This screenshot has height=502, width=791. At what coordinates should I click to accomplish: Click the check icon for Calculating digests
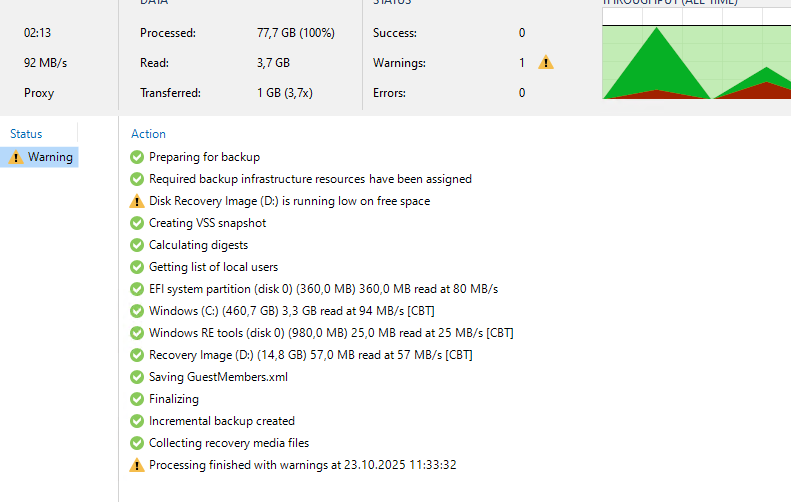tap(137, 245)
